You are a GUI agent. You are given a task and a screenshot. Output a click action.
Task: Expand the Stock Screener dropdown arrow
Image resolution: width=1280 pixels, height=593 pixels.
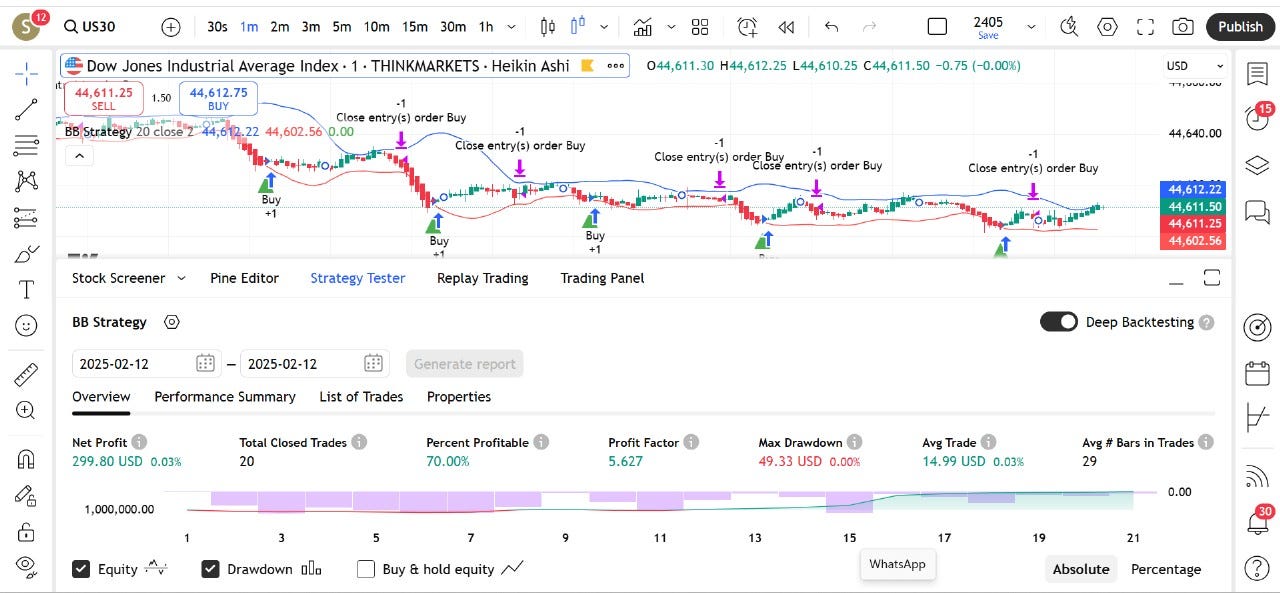(x=181, y=278)
